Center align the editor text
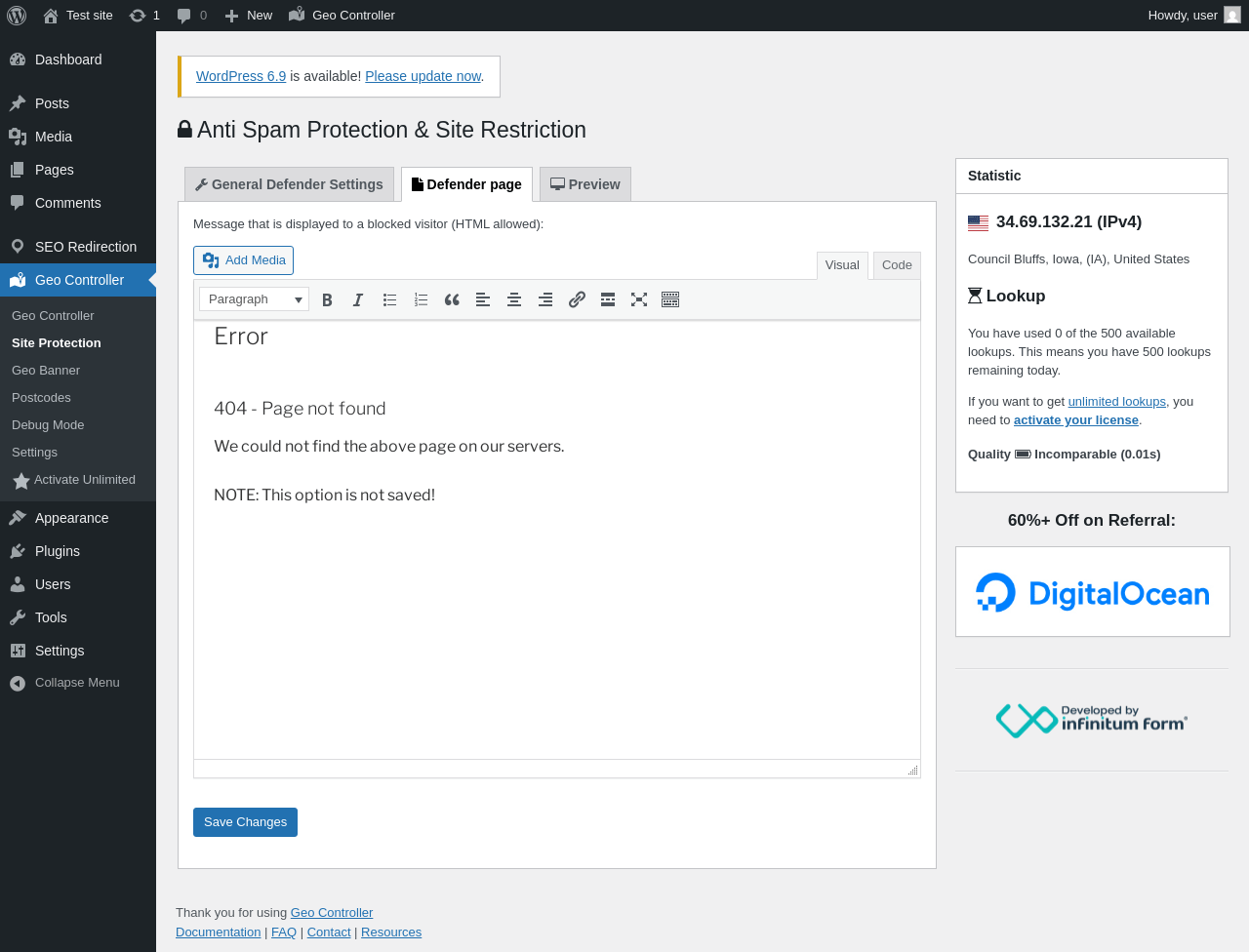1249x952 pixels. 514,299
